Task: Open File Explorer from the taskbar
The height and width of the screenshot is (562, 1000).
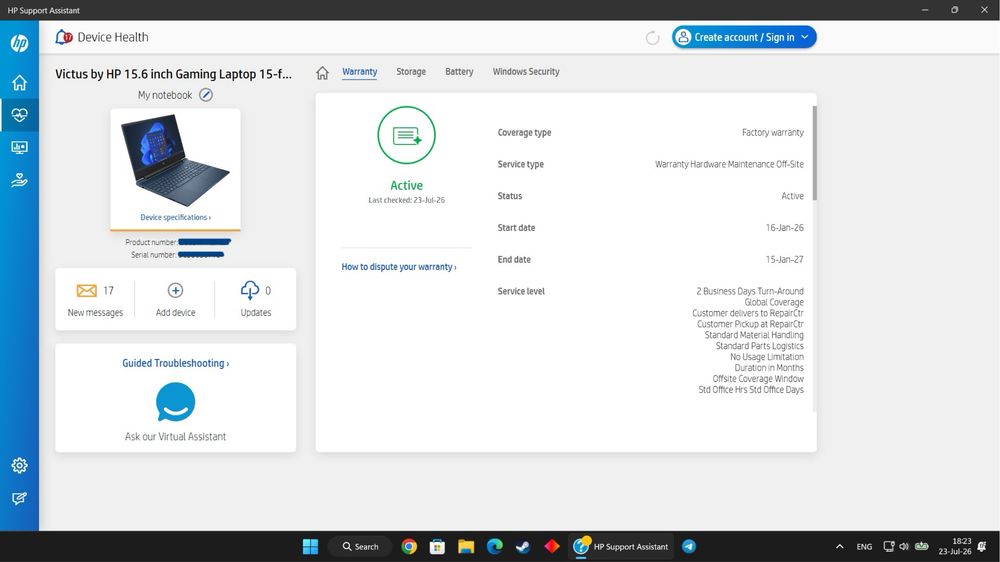Action: pos(466,547)
